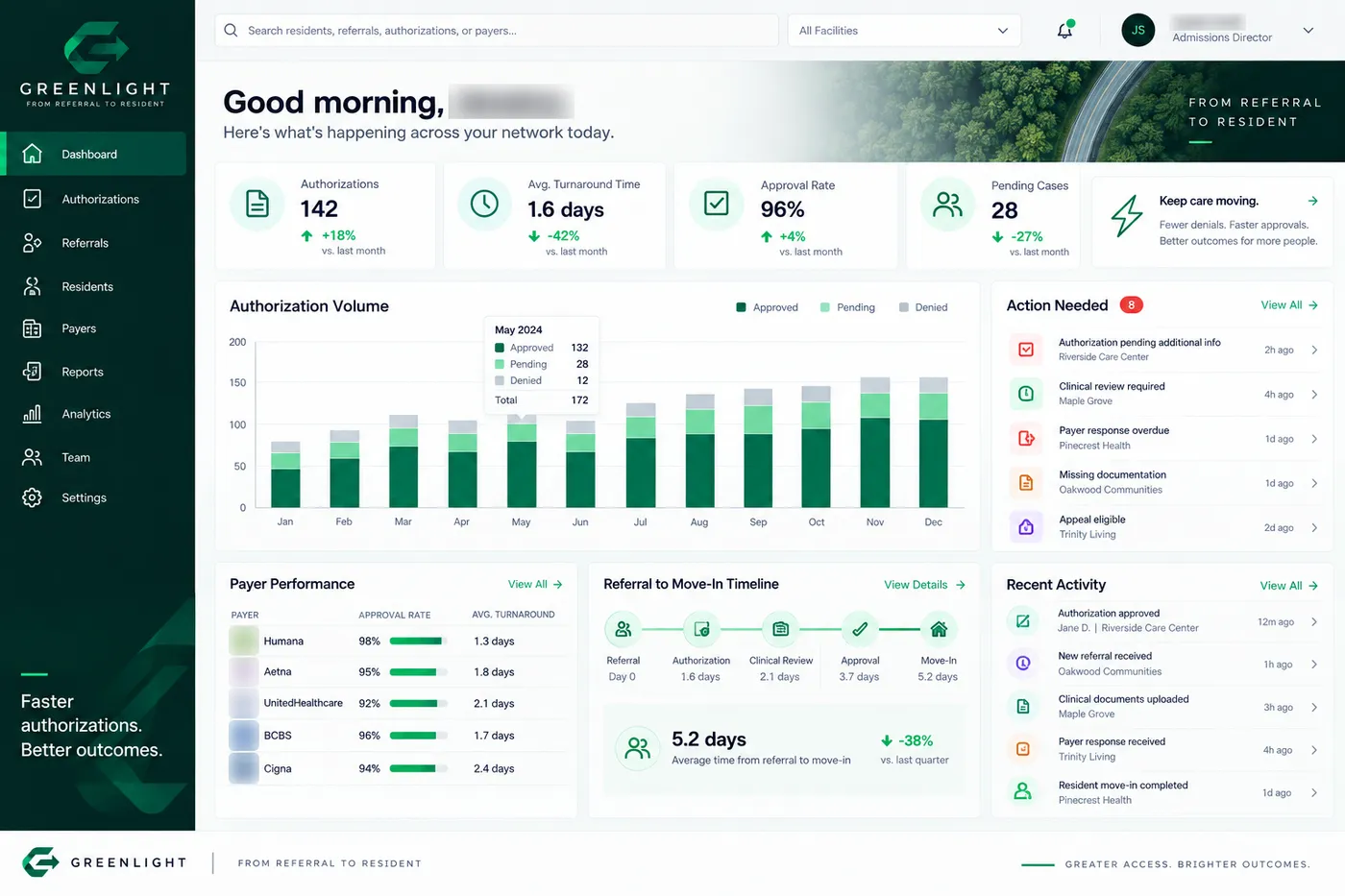Click the Clinical Review stage icon

[x=781, y=629]
